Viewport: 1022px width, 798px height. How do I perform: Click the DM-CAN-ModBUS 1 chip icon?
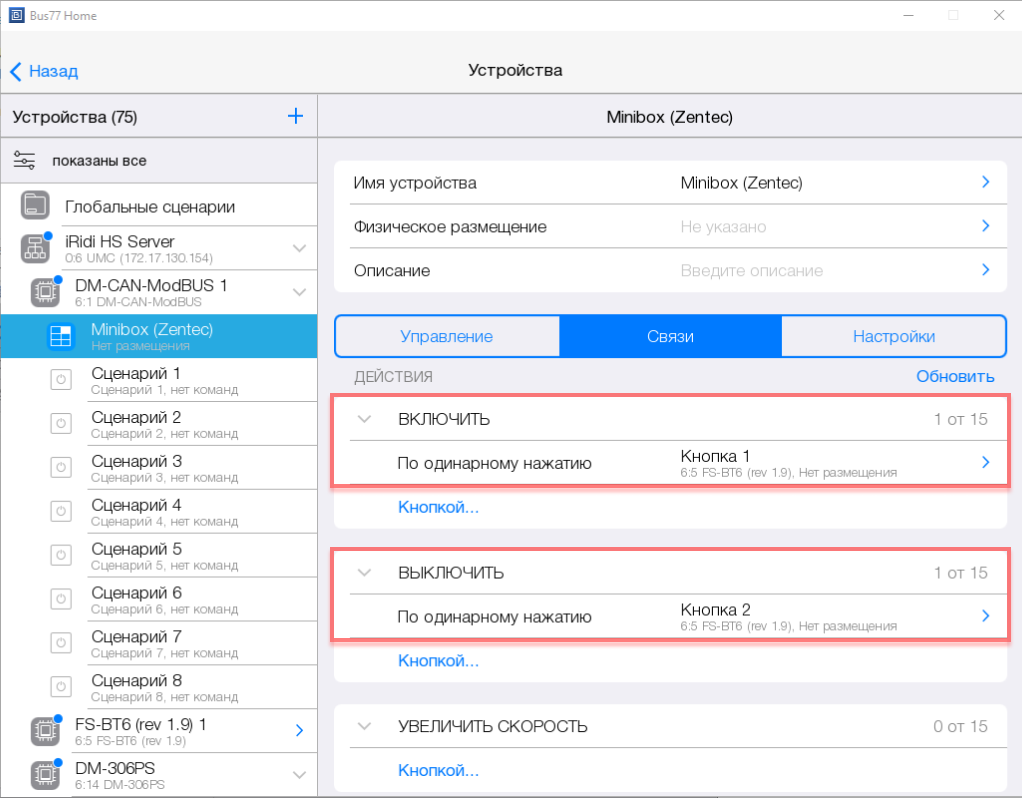point(45,292)
